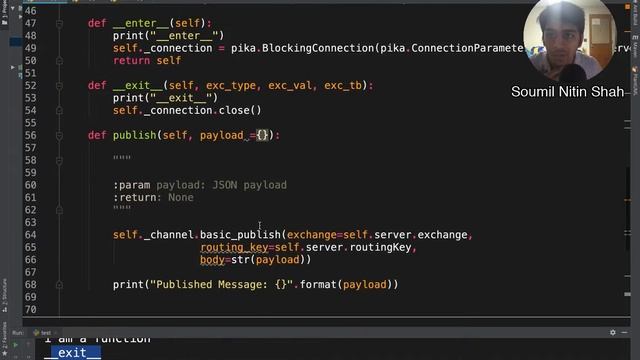Click the orange inspection status indicator
The width and height of the screenshot is (640, 360).
[x=627, y=7]
